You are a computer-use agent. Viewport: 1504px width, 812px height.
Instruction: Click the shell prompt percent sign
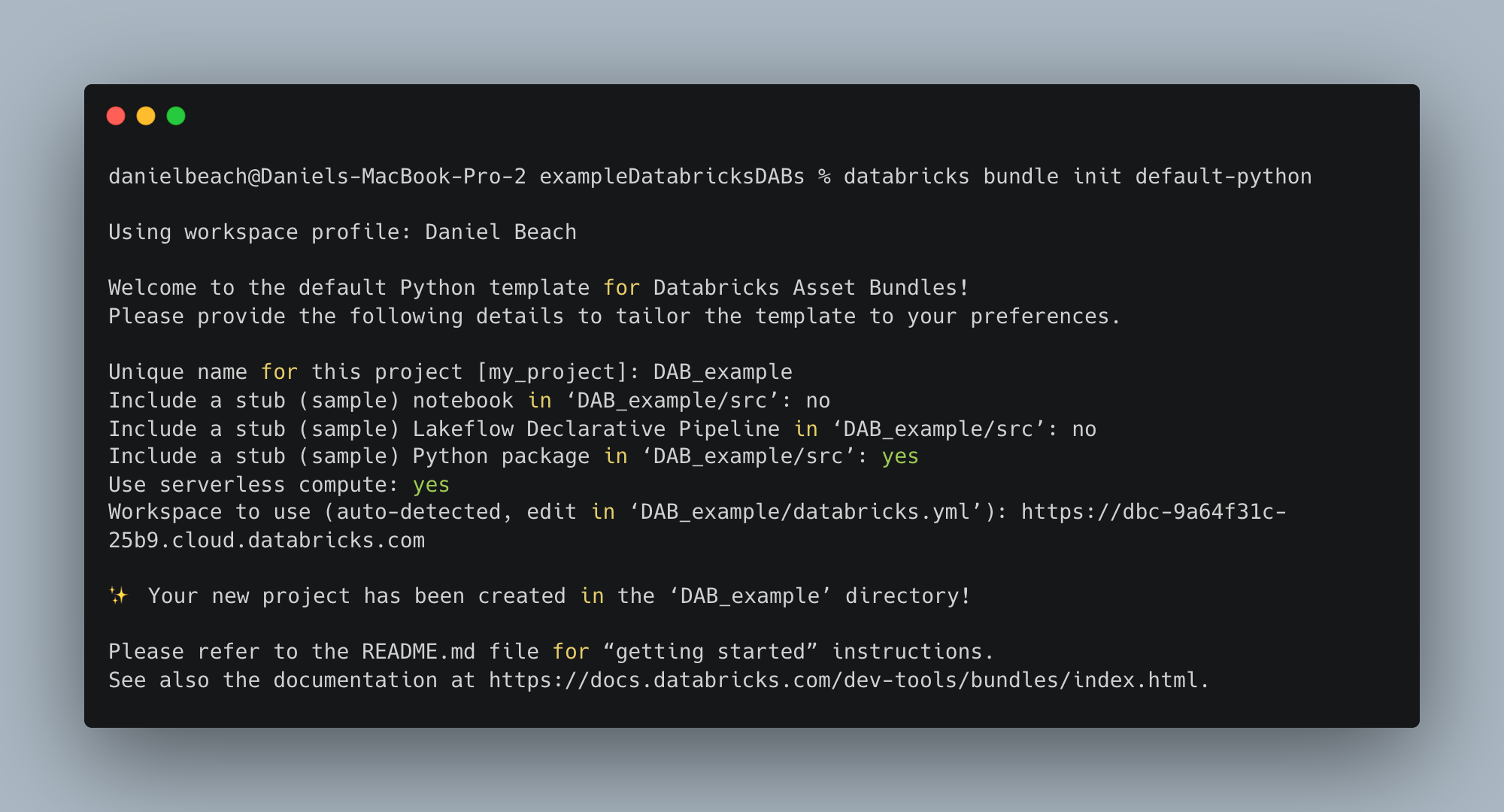coord(824,176)
